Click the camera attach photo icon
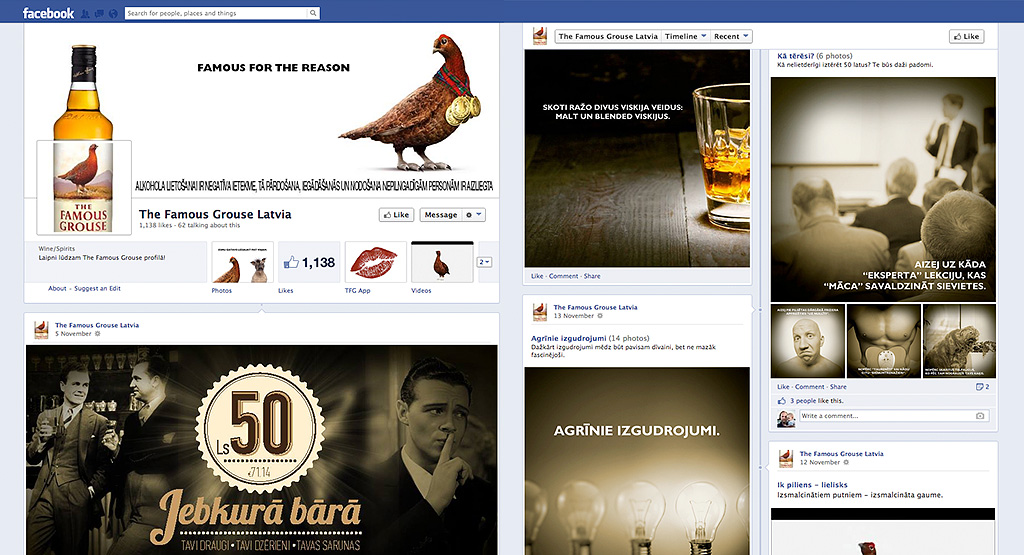This screenshot has height=555, width=1024. pos(980,416)
